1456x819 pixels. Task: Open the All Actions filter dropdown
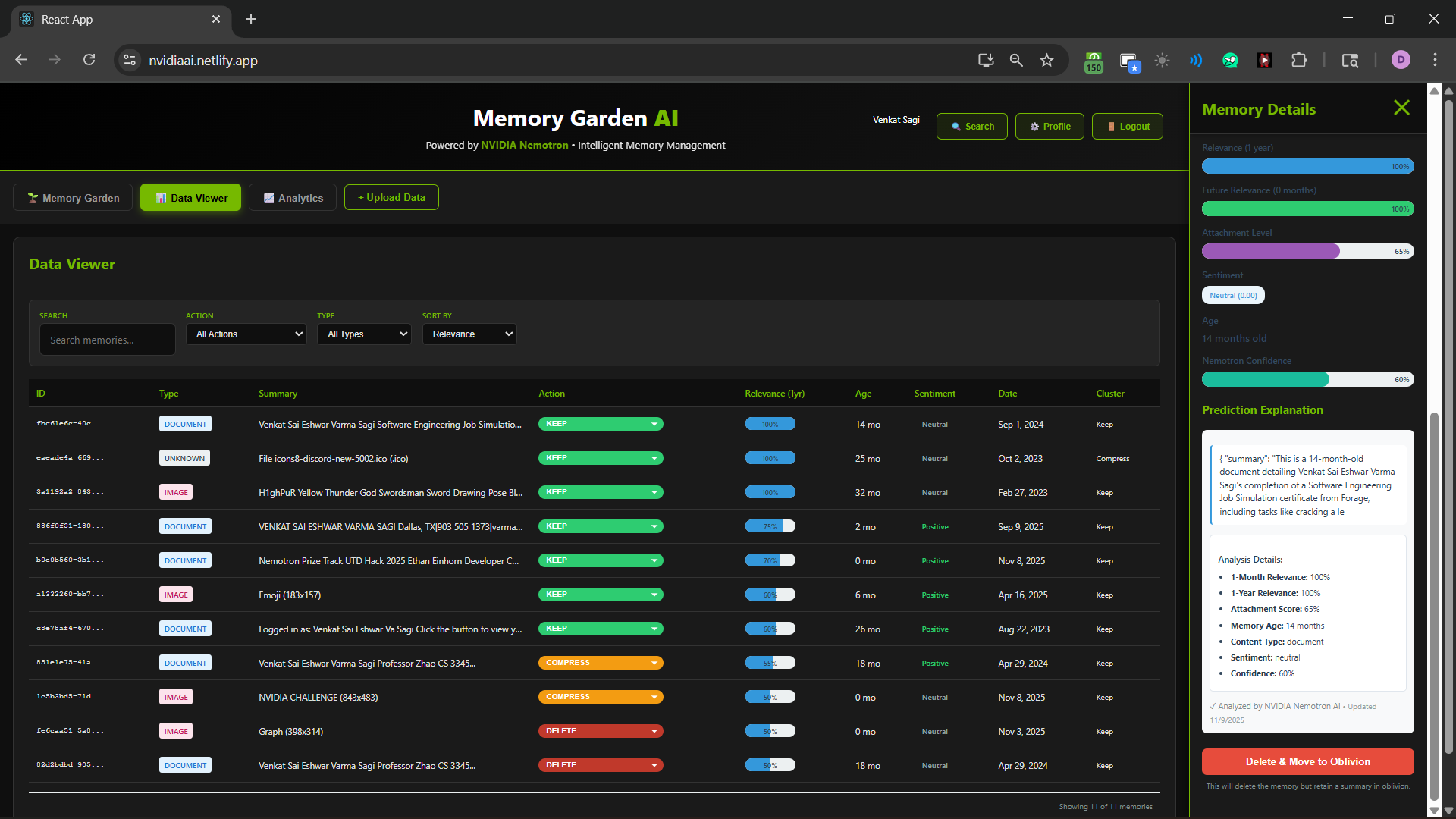point(246,334)
